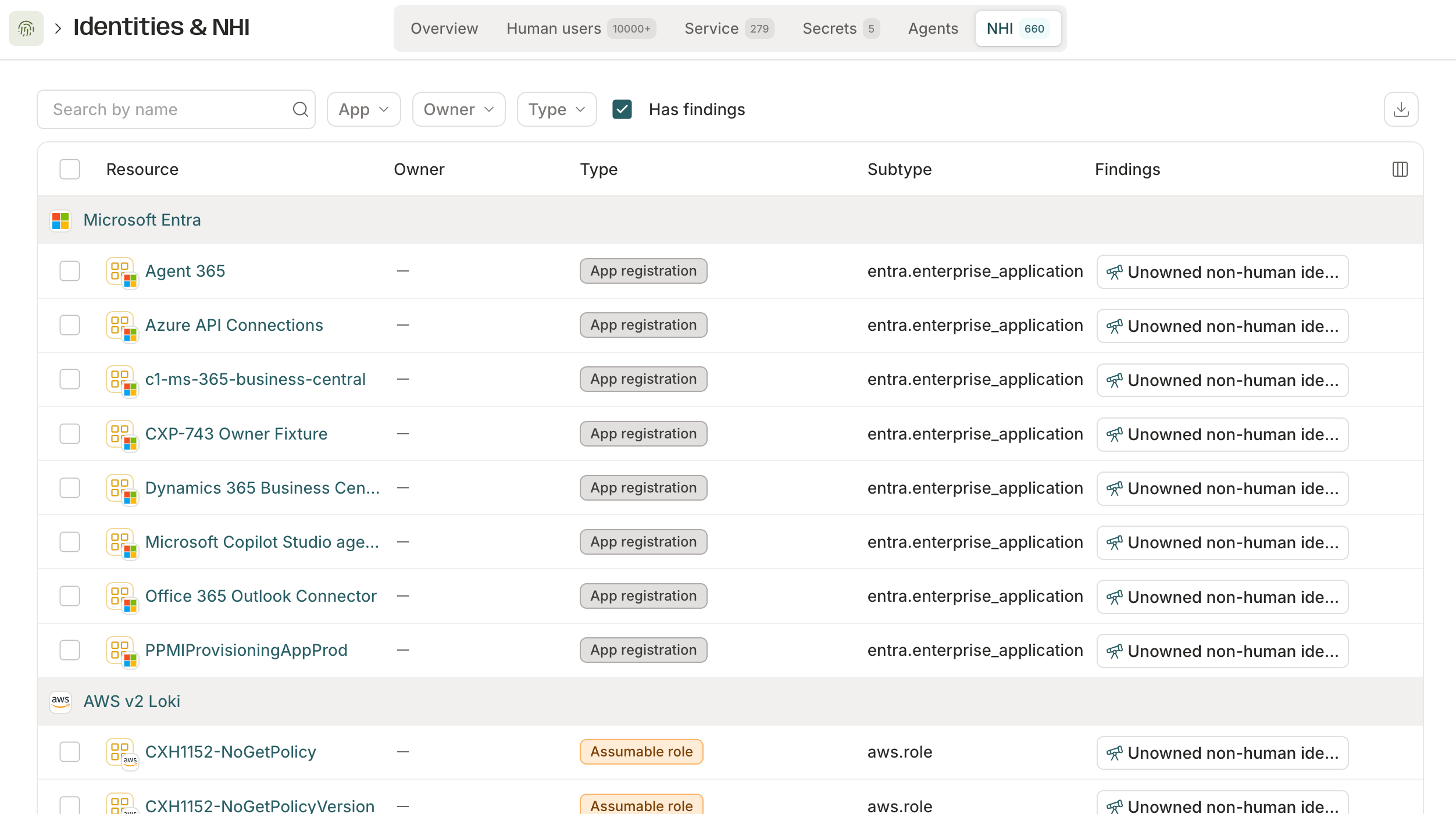Image resolution: width=1456 pixels, height=814 pixels.
Task: Open the Owner filter dropdown
Action: pos(459,109)
